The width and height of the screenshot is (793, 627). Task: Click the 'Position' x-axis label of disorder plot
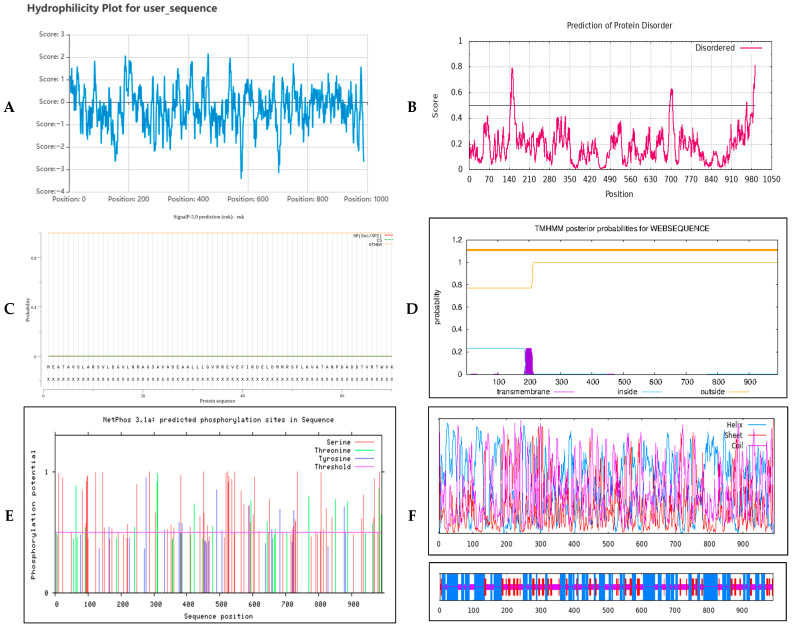tap(619, 194)
